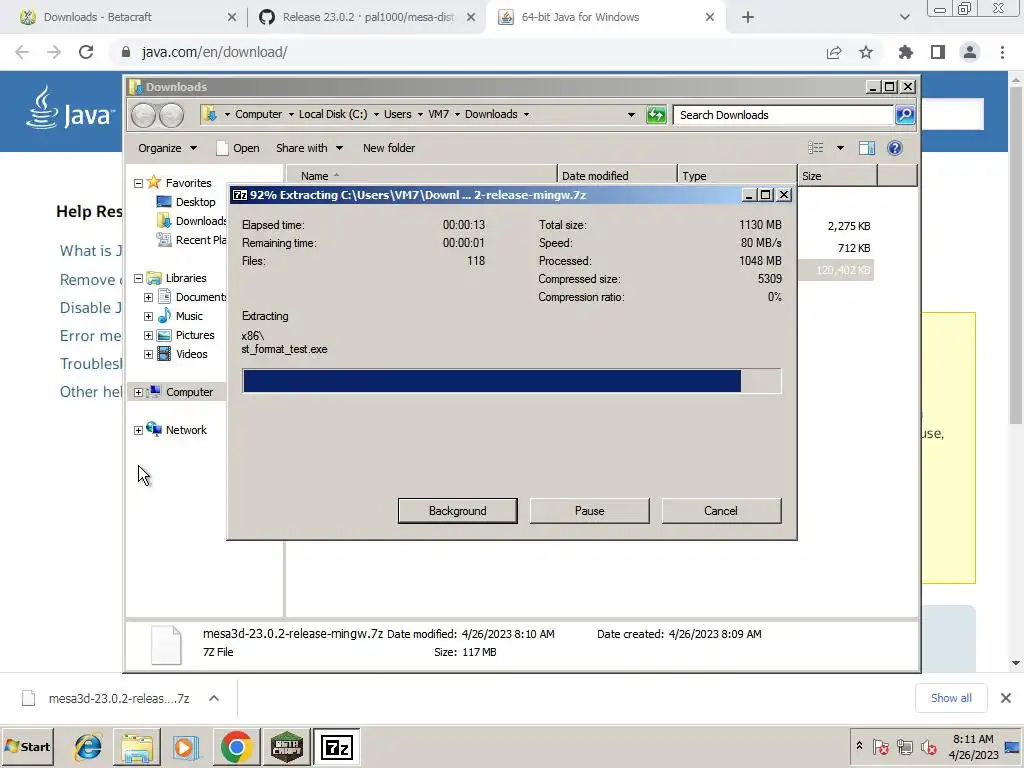Expand the Network tree node

pos(138,430)
